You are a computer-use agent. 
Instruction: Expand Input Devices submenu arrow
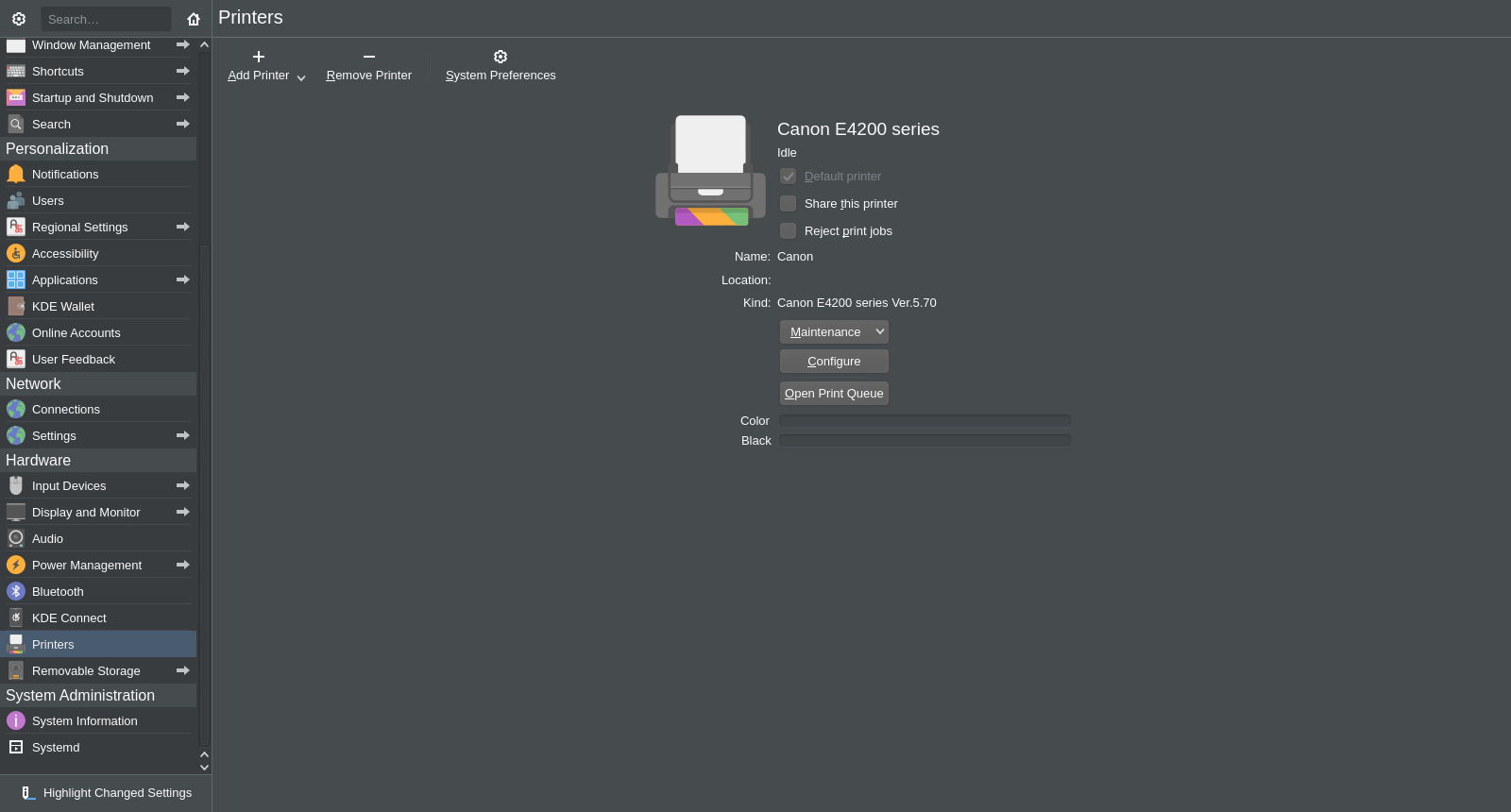183,485
